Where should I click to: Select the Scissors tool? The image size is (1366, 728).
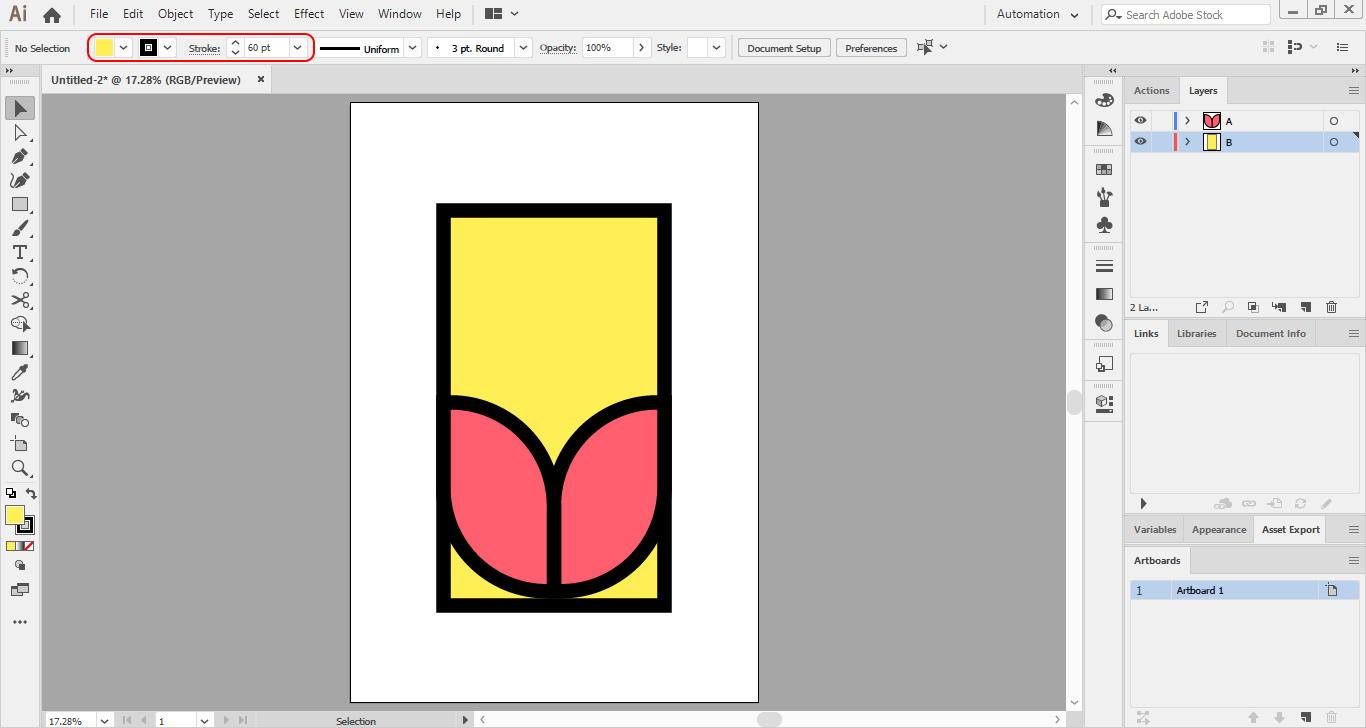19,300
